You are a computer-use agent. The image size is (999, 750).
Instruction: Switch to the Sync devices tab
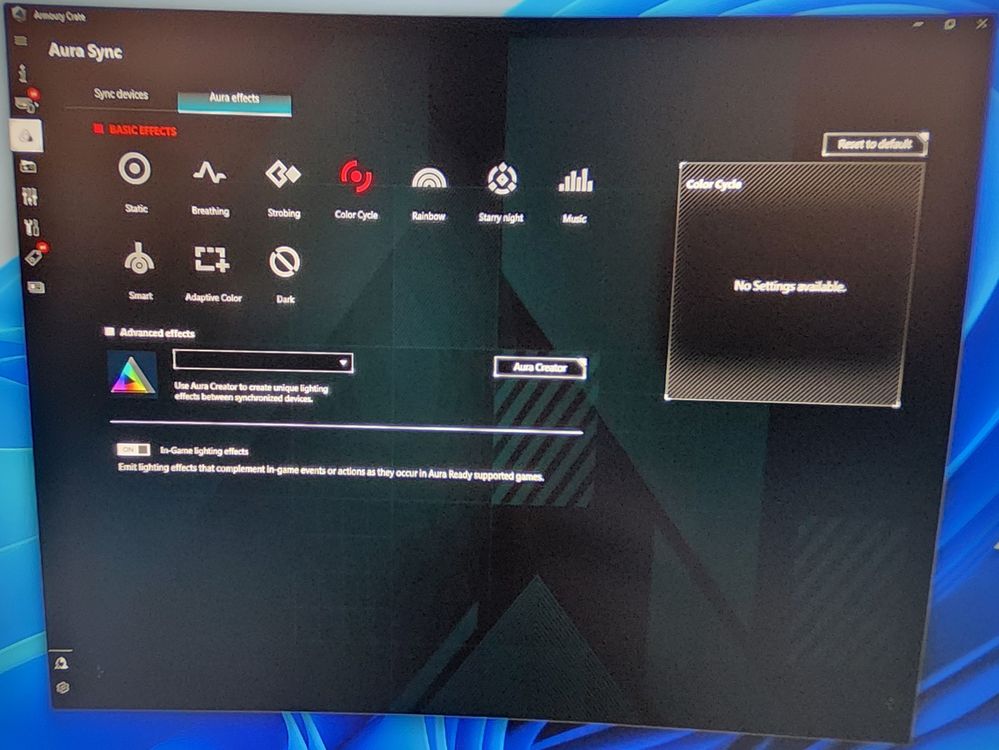[121, 94]
